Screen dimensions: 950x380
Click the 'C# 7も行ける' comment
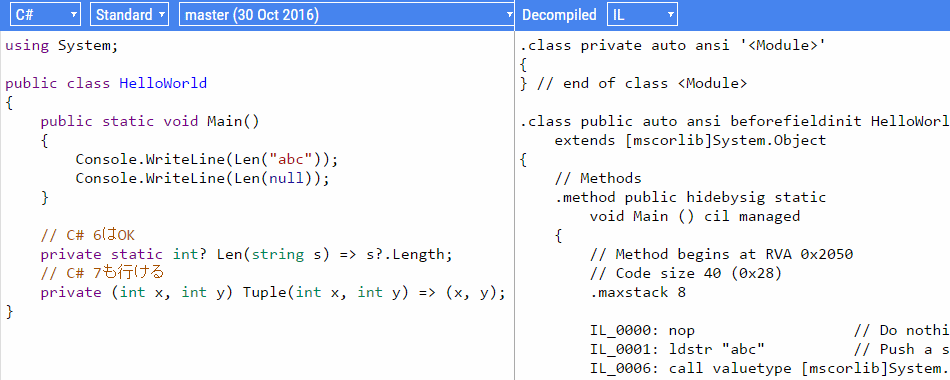click(102, 273)
